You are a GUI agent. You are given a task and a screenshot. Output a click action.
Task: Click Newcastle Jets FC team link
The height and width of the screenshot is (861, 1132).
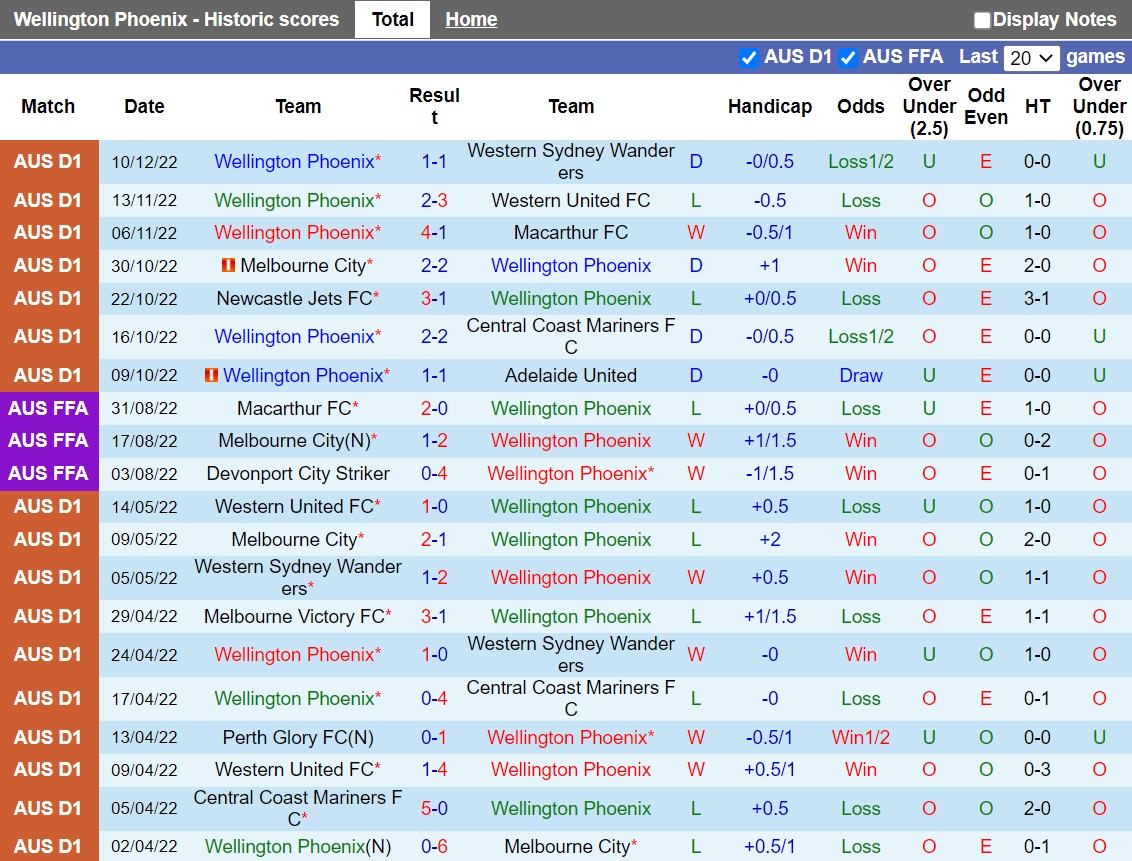[x=297, y=298]
